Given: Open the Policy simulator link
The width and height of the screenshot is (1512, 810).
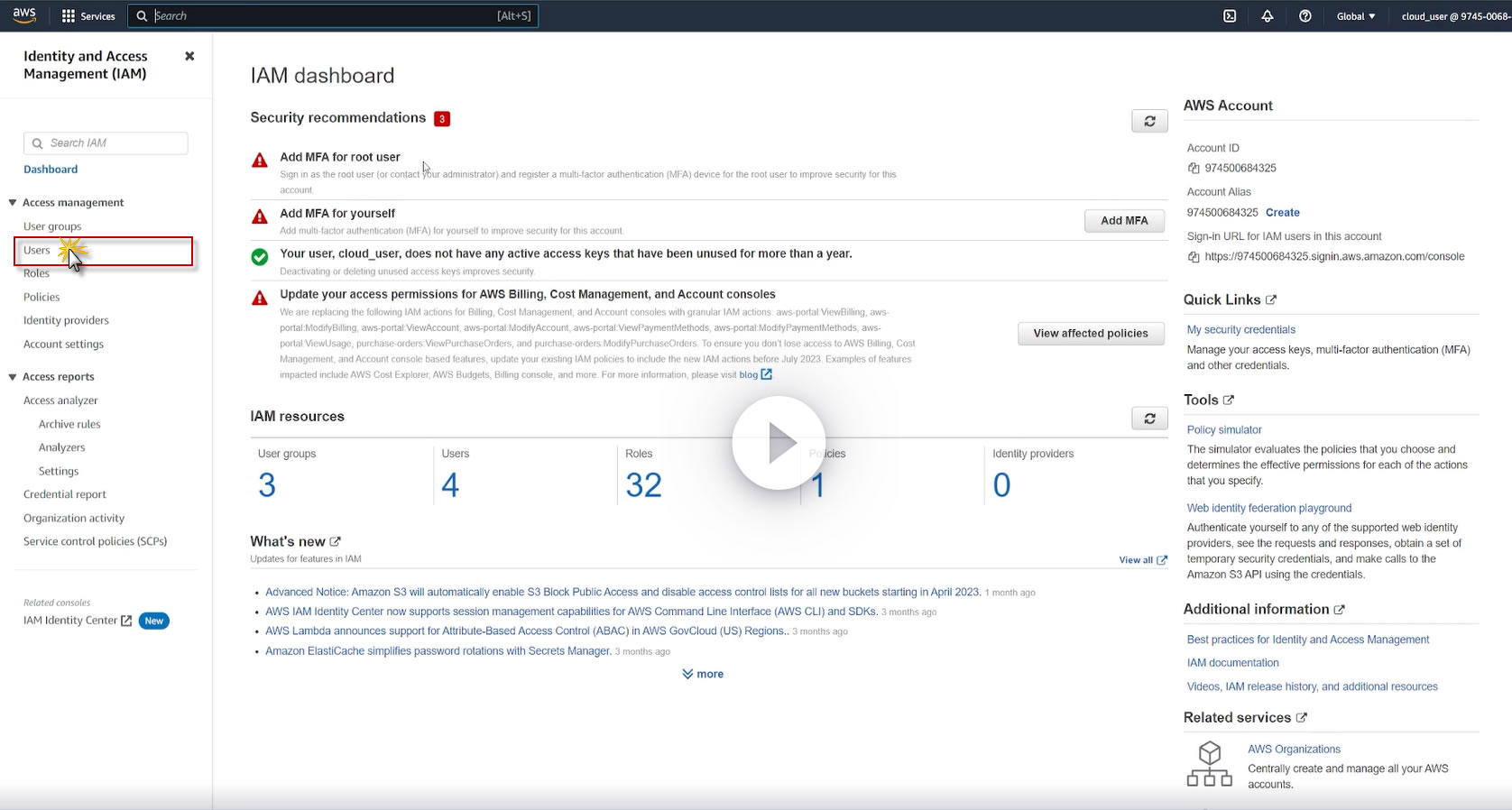Looking at the screenshot, I should point(1224,430).
